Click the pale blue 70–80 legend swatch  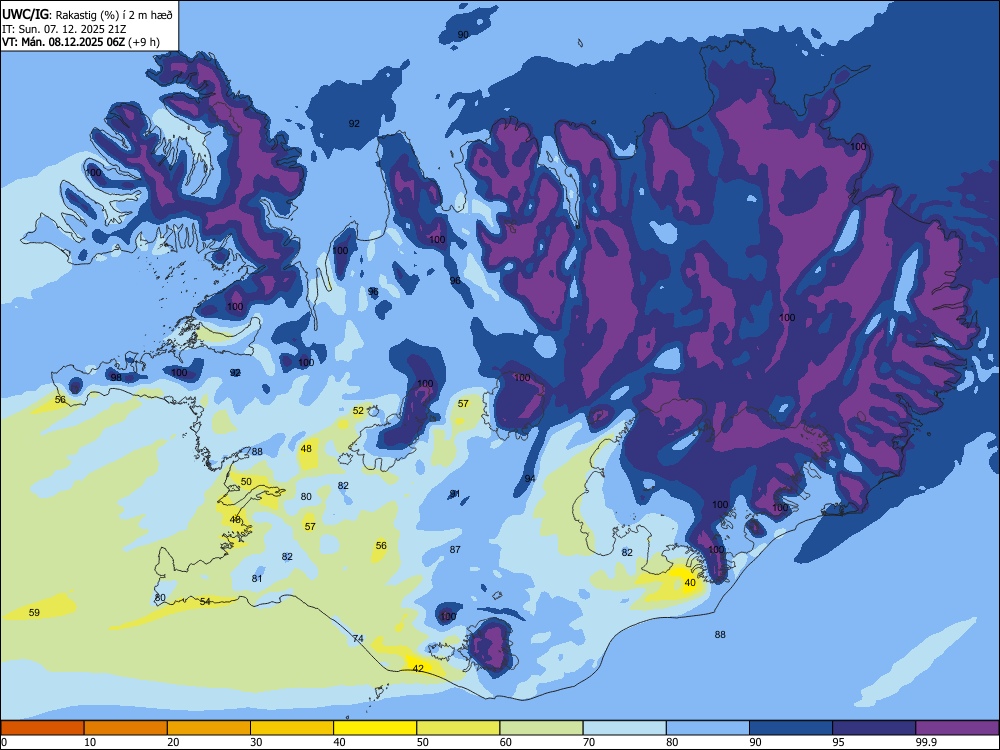click(624, 728)
